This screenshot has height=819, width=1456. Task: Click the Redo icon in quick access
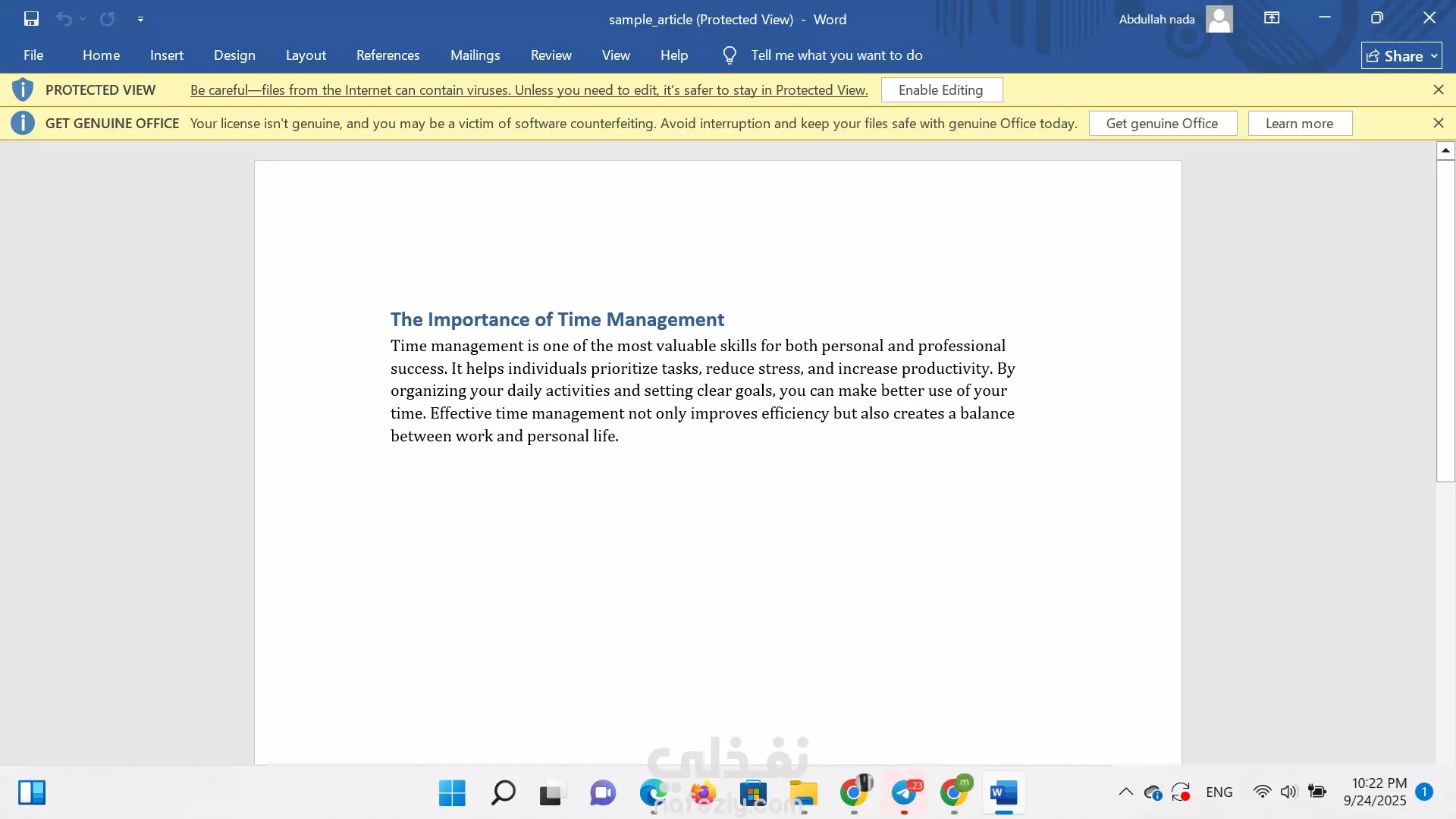point(108,19)
